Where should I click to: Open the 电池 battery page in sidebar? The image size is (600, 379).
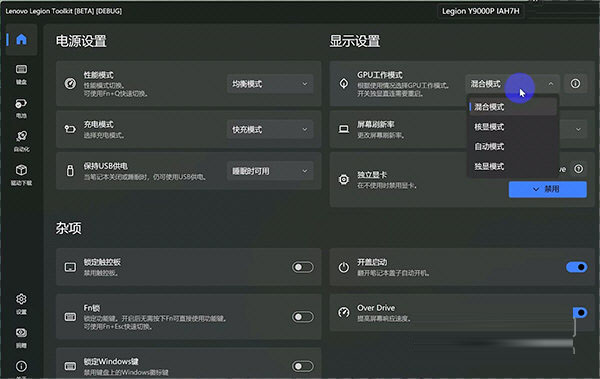click(x=21, y=108)
